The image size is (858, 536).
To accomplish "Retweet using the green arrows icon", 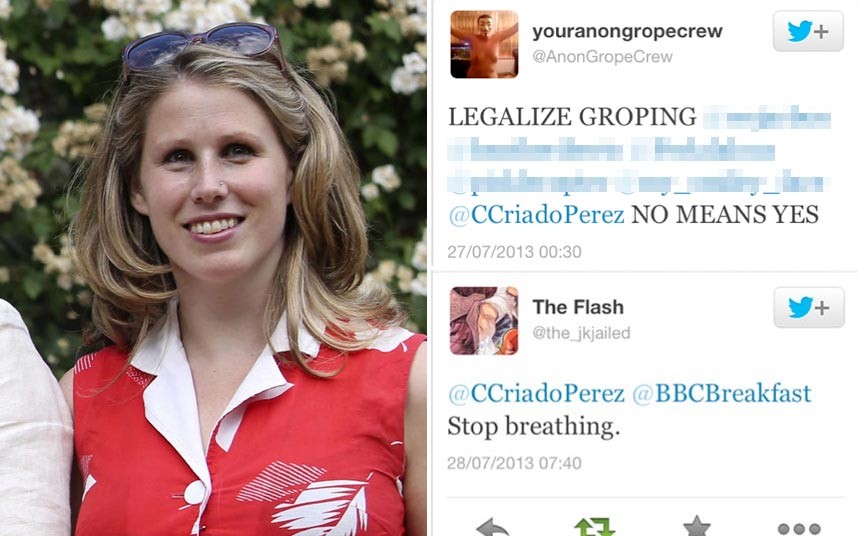I will [x=595, y=527].
